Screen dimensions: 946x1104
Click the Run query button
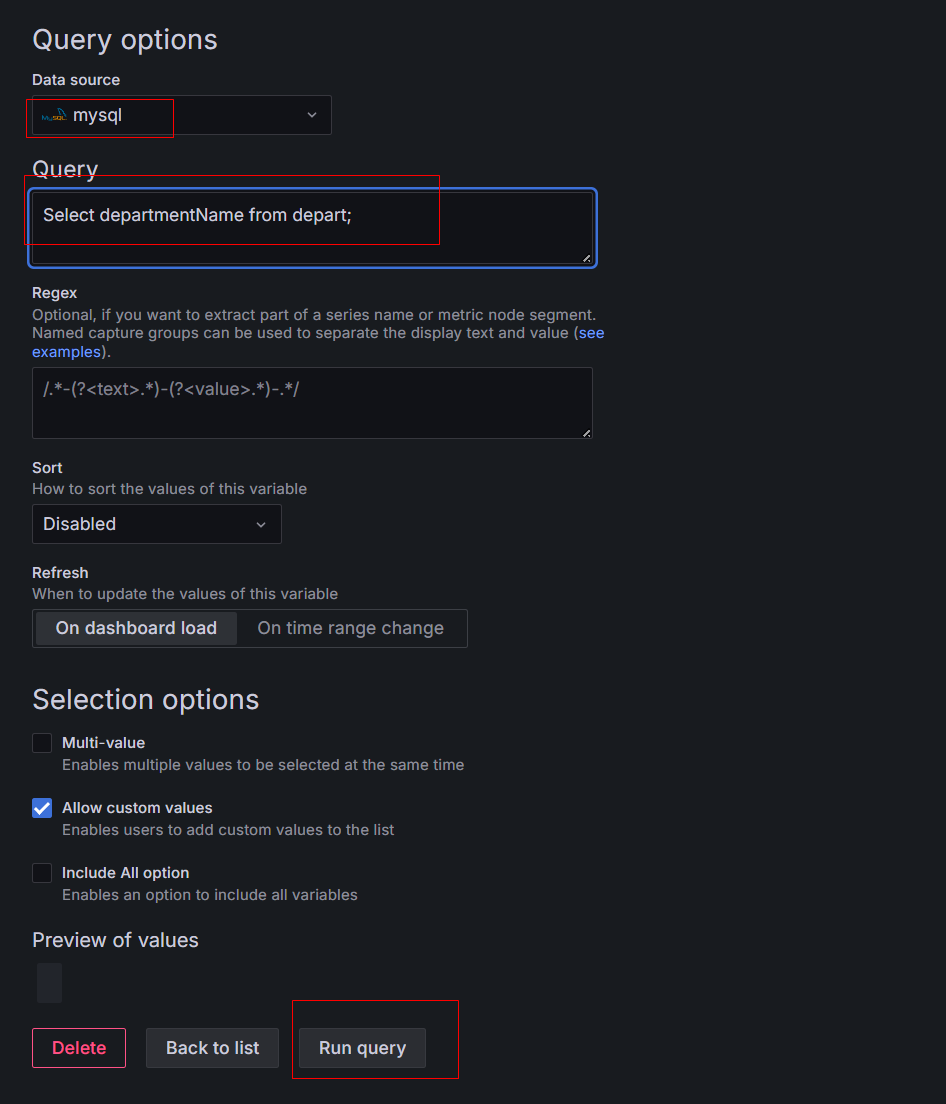pyautogui.click(x=362, y=1048)
